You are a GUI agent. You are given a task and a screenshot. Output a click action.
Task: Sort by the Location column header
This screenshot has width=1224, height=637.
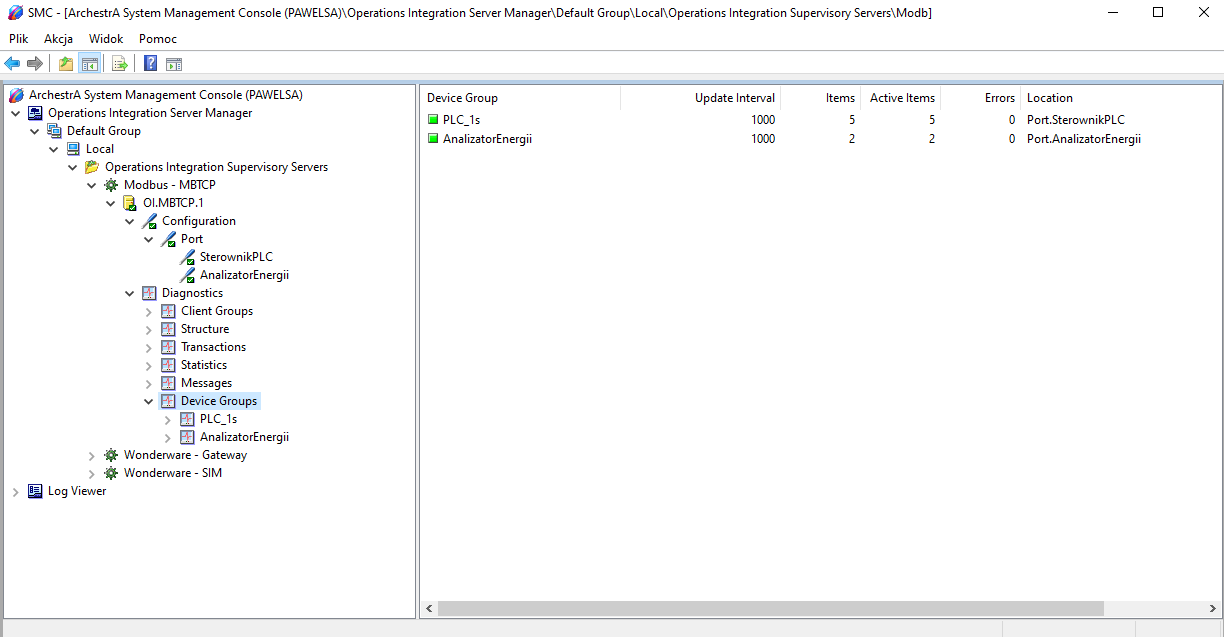point(1119,98)
